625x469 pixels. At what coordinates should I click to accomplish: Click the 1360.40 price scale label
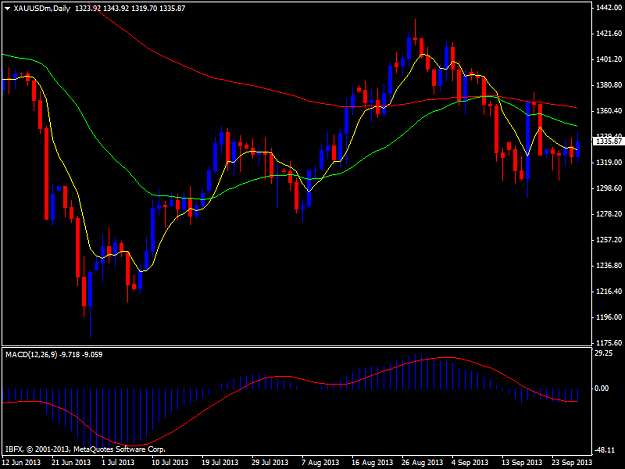(609, 111)
